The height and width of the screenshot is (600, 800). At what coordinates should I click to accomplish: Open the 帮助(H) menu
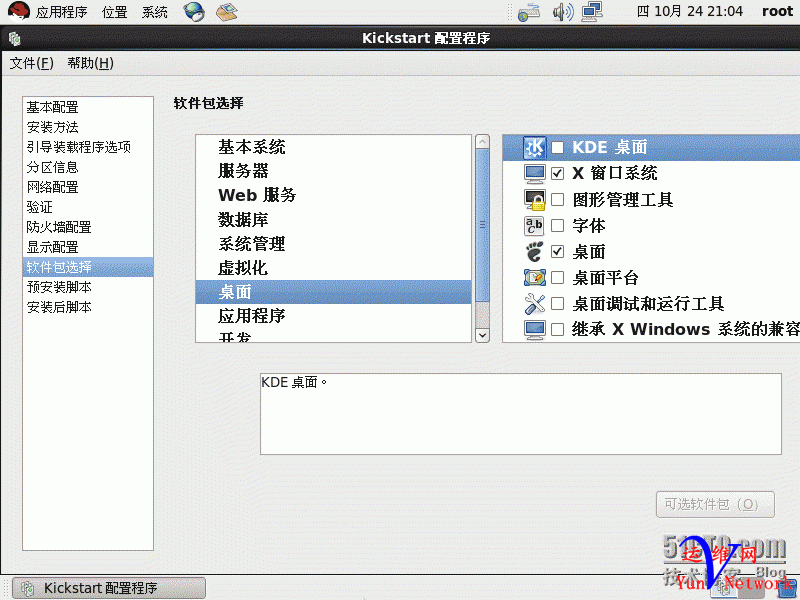click(90, 63)
